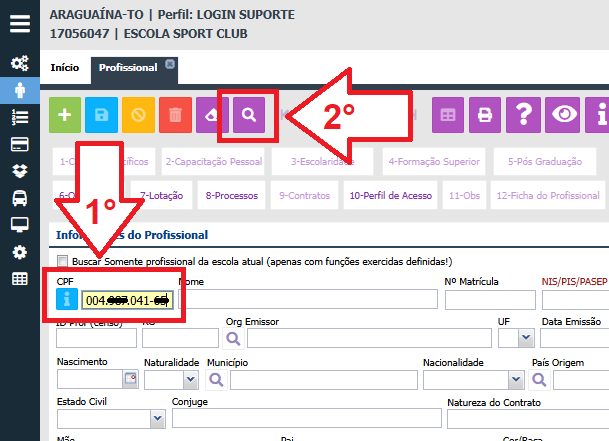This screenshot has width=609, height=441.
Task: Click the Natureza do Contrato field
Action: click(x=528, y=419)
